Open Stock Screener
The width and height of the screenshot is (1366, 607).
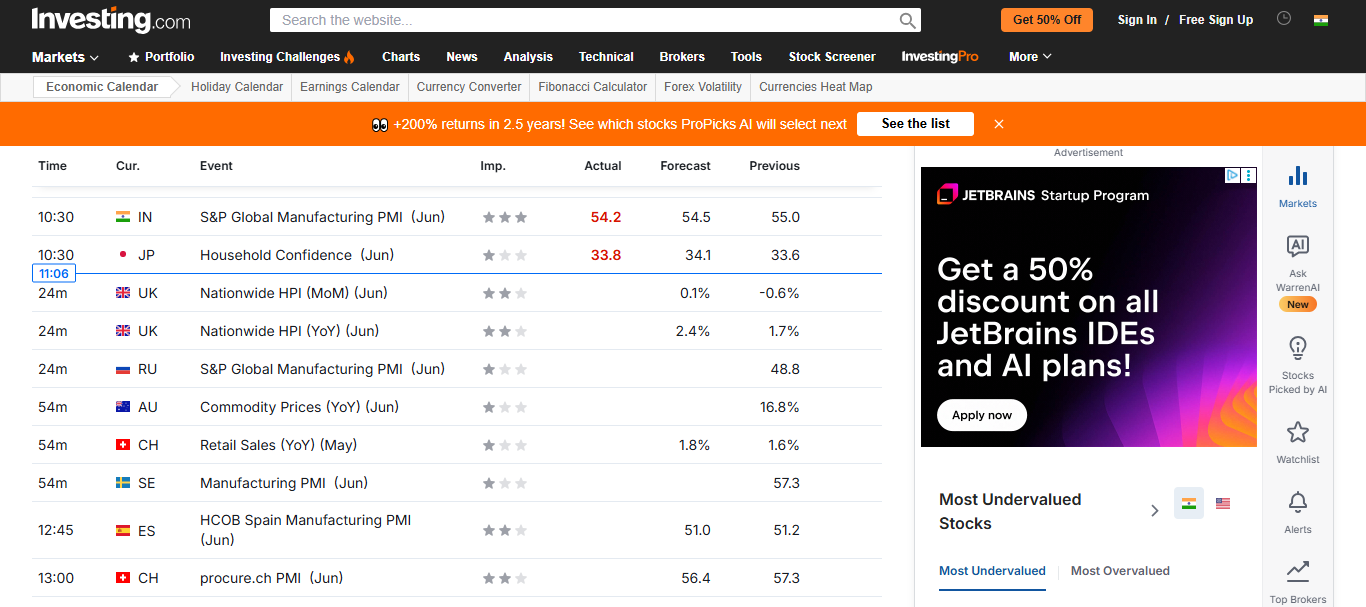coord(832,57)
